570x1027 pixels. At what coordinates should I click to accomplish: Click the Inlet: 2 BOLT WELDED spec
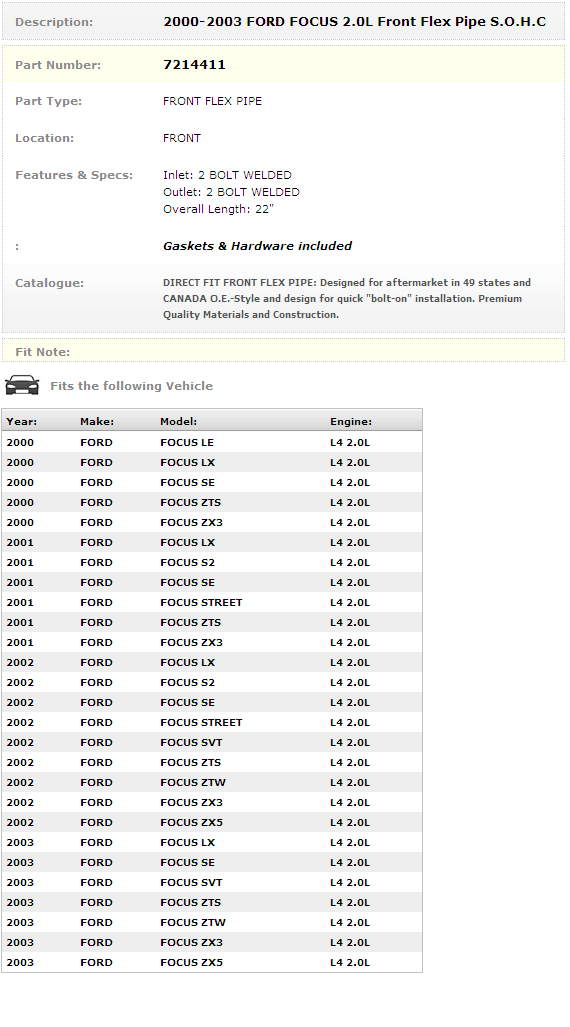(227, 175)
